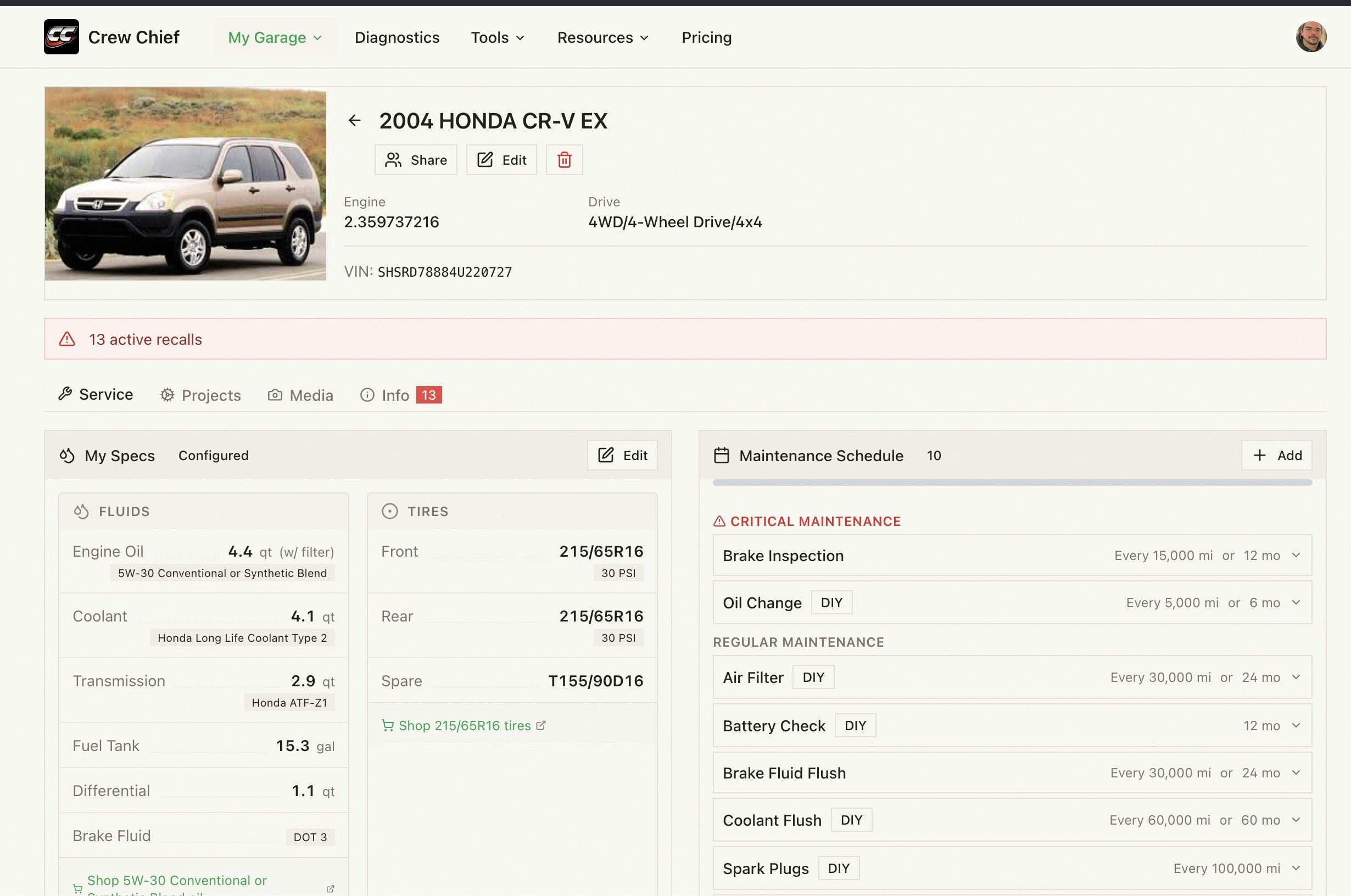Open the Diagnostics page

397,37
